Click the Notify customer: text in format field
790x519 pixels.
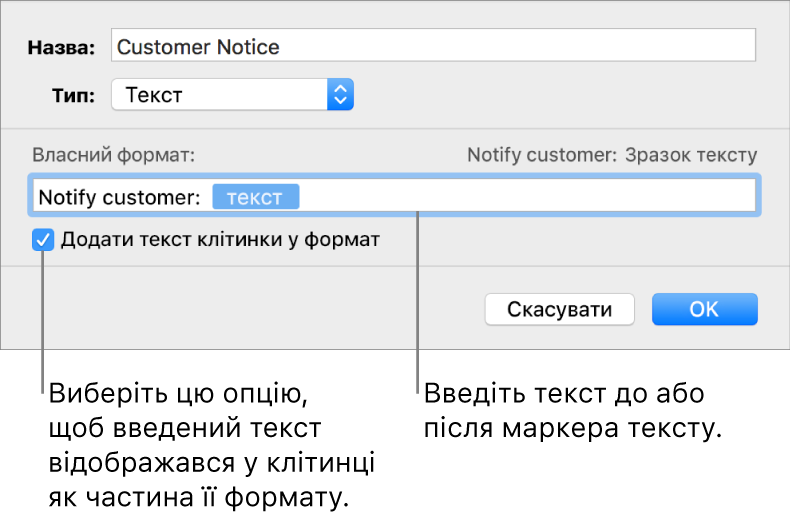[x=119, y=198]
